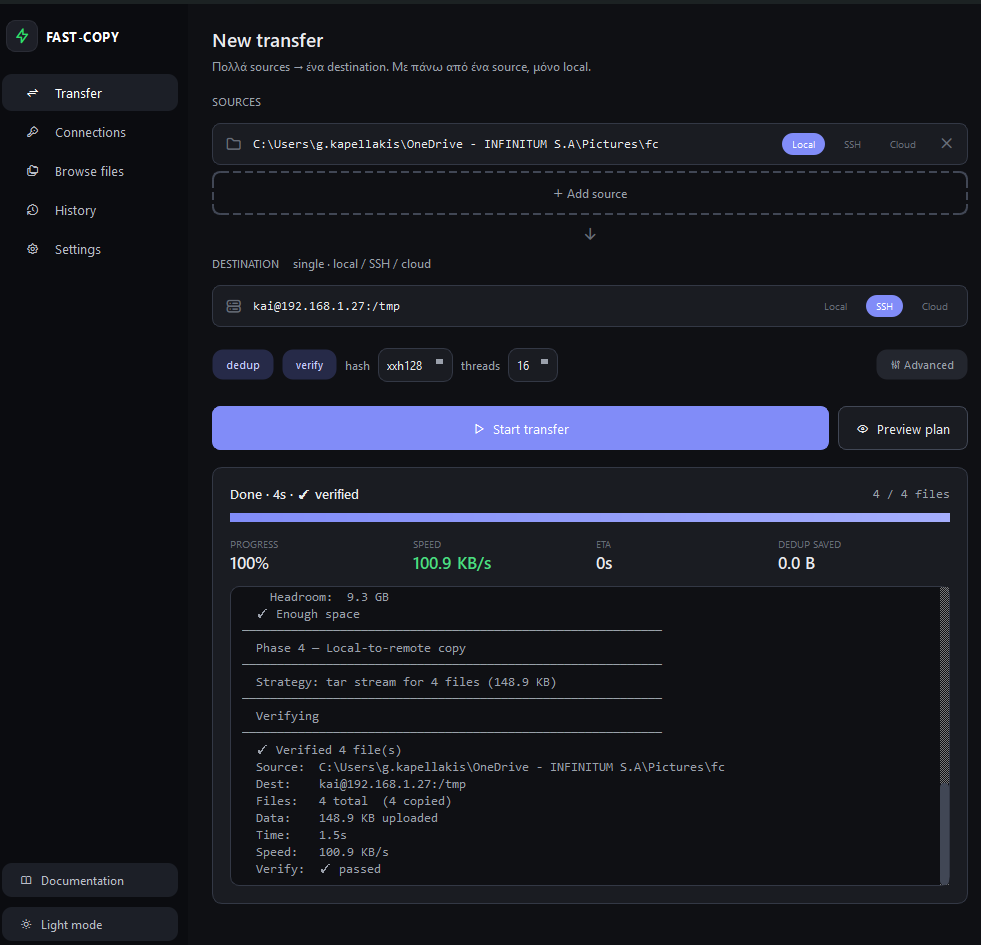Toggle the verify option
This screenshot has height=945, width=981.
tap(309, 365)
